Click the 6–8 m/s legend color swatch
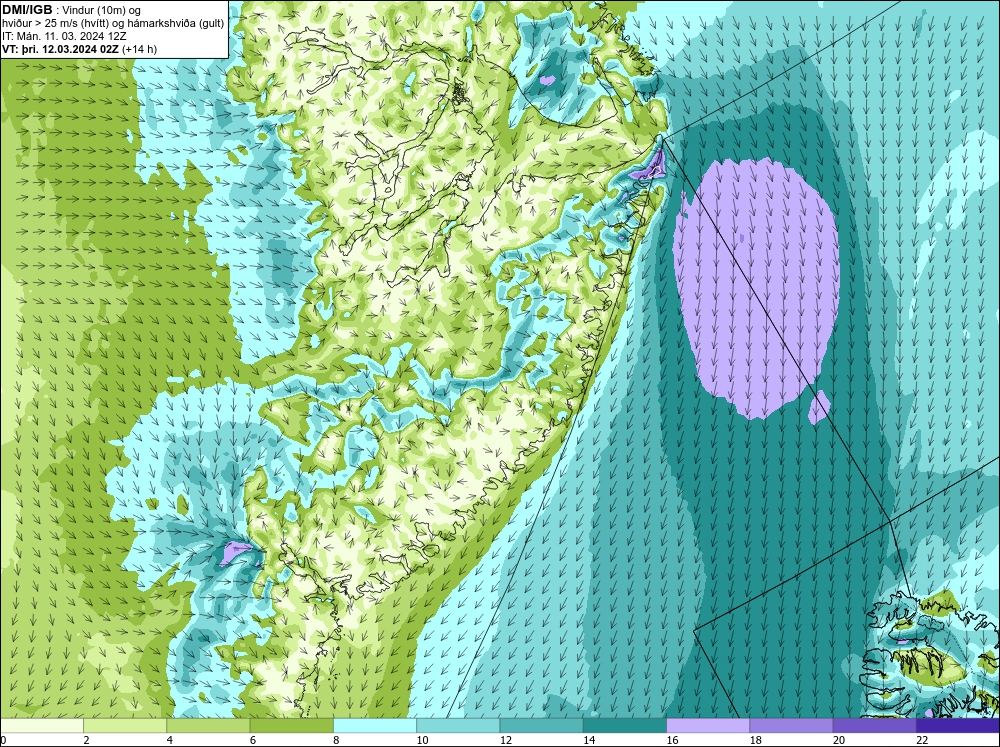The height and width of the screenshot is (747, 1000). click(291, 726)
